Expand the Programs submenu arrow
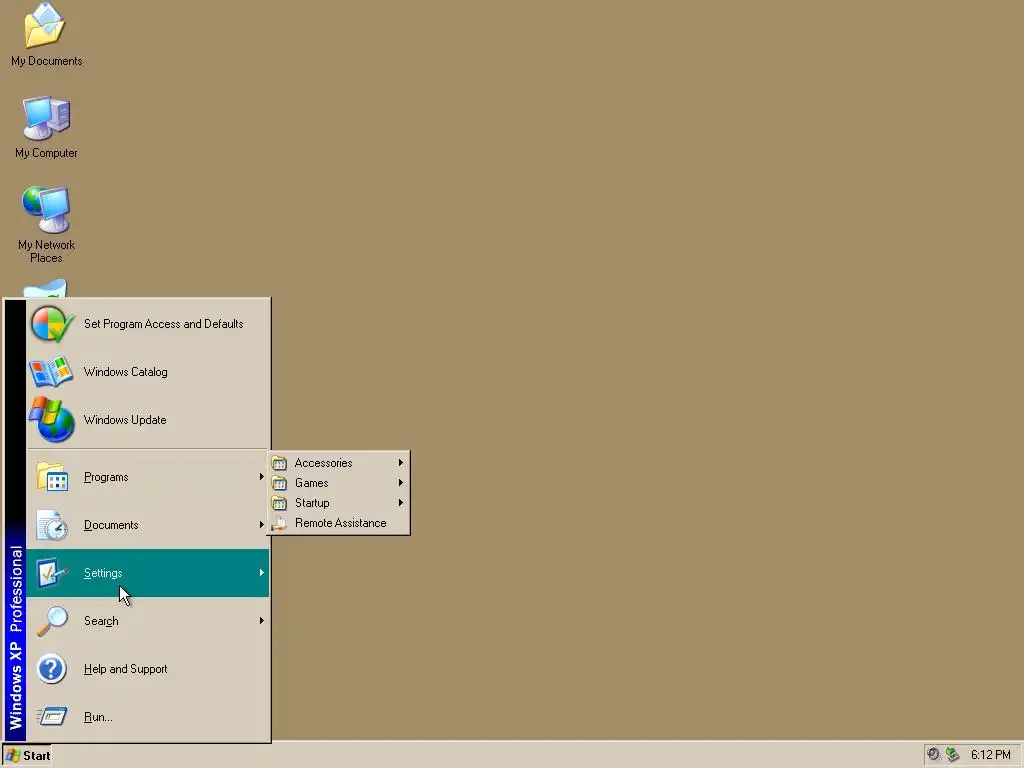 tap(261, 477)
